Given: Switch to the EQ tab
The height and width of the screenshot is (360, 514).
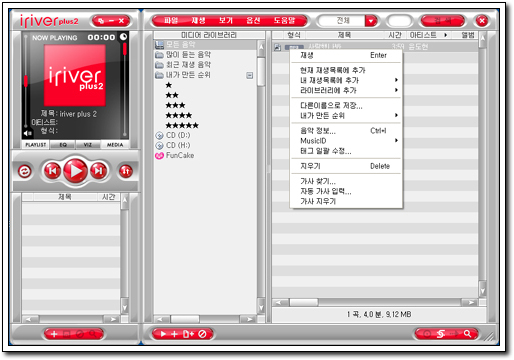Looking at the screenshot, I should 63,145.
